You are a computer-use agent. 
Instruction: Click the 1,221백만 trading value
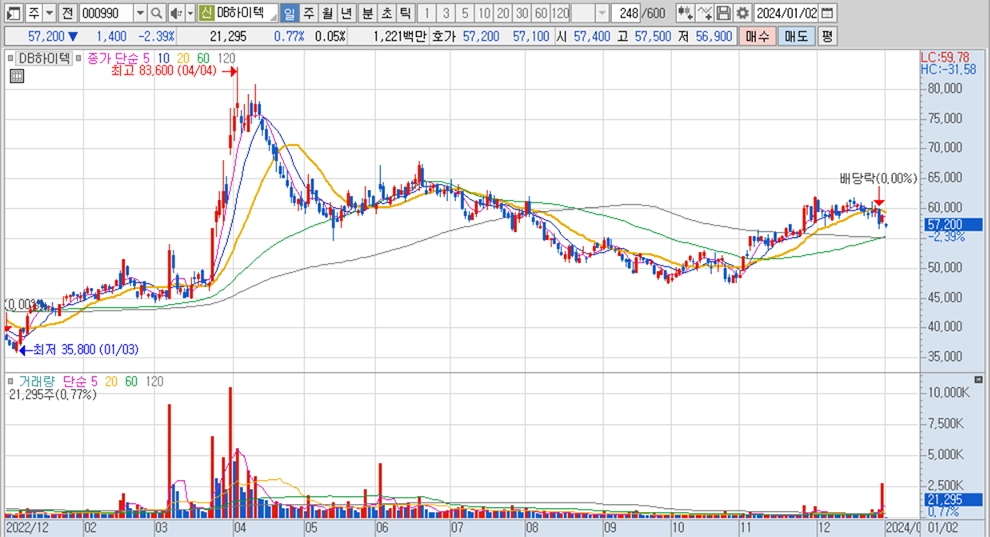click(399, 37)
